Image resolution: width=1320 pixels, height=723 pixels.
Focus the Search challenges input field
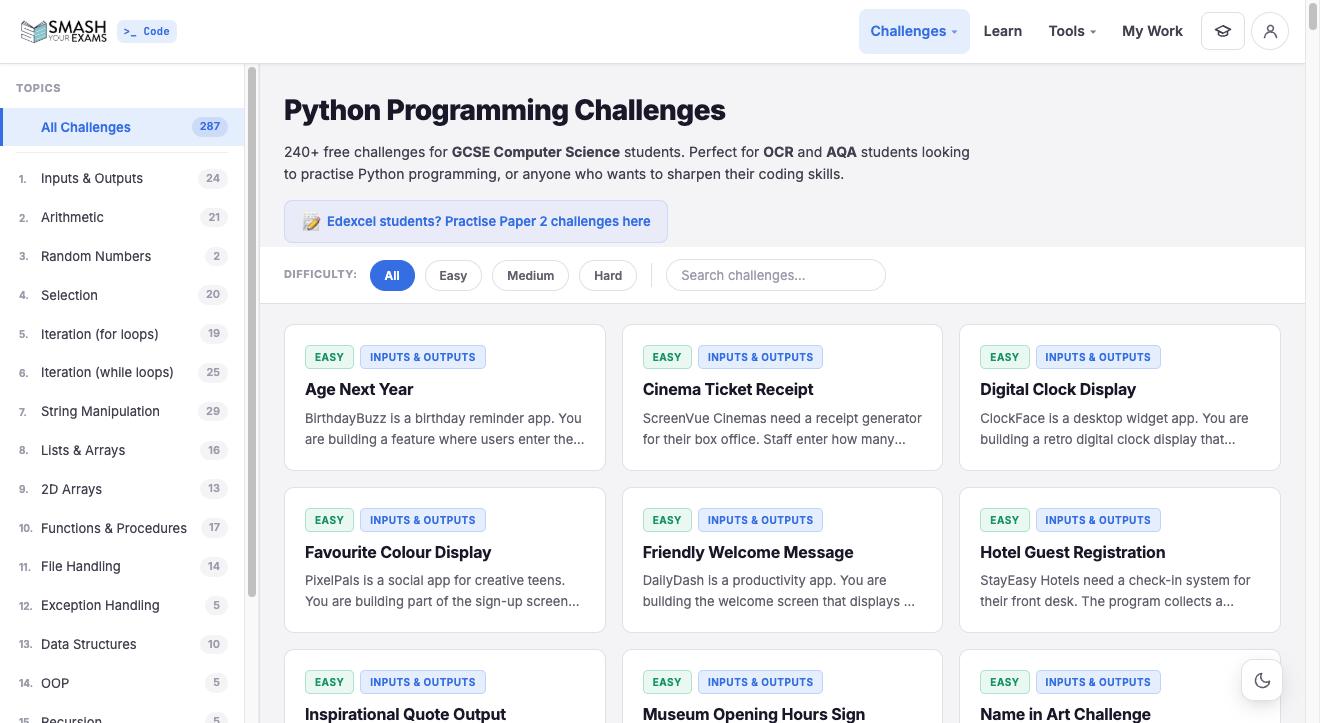[776, 275]
